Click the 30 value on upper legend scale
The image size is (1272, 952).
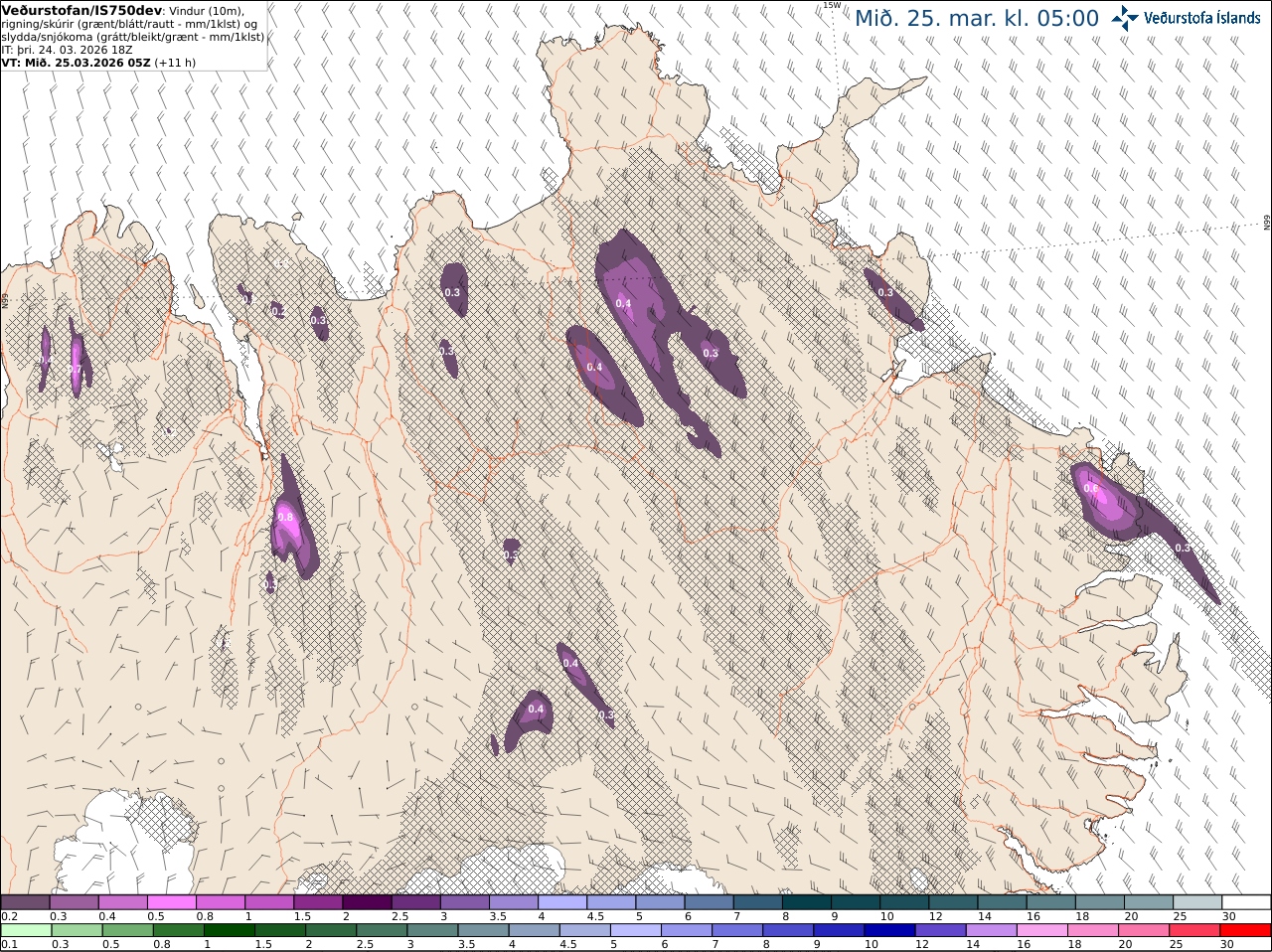pos(1229,916)
